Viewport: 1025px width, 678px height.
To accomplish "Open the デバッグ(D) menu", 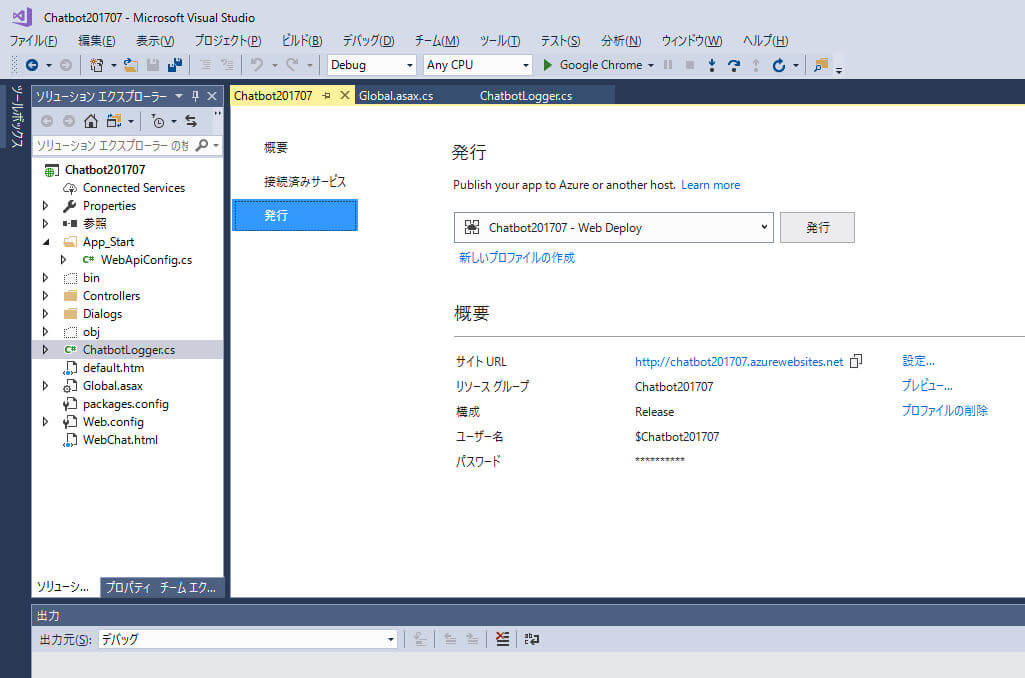I will click(369, 41).
